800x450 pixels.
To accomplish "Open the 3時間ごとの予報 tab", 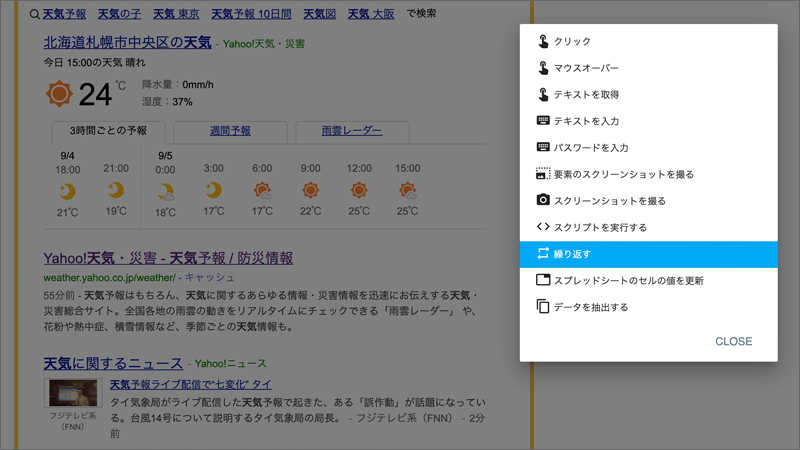I will [108, 131].
